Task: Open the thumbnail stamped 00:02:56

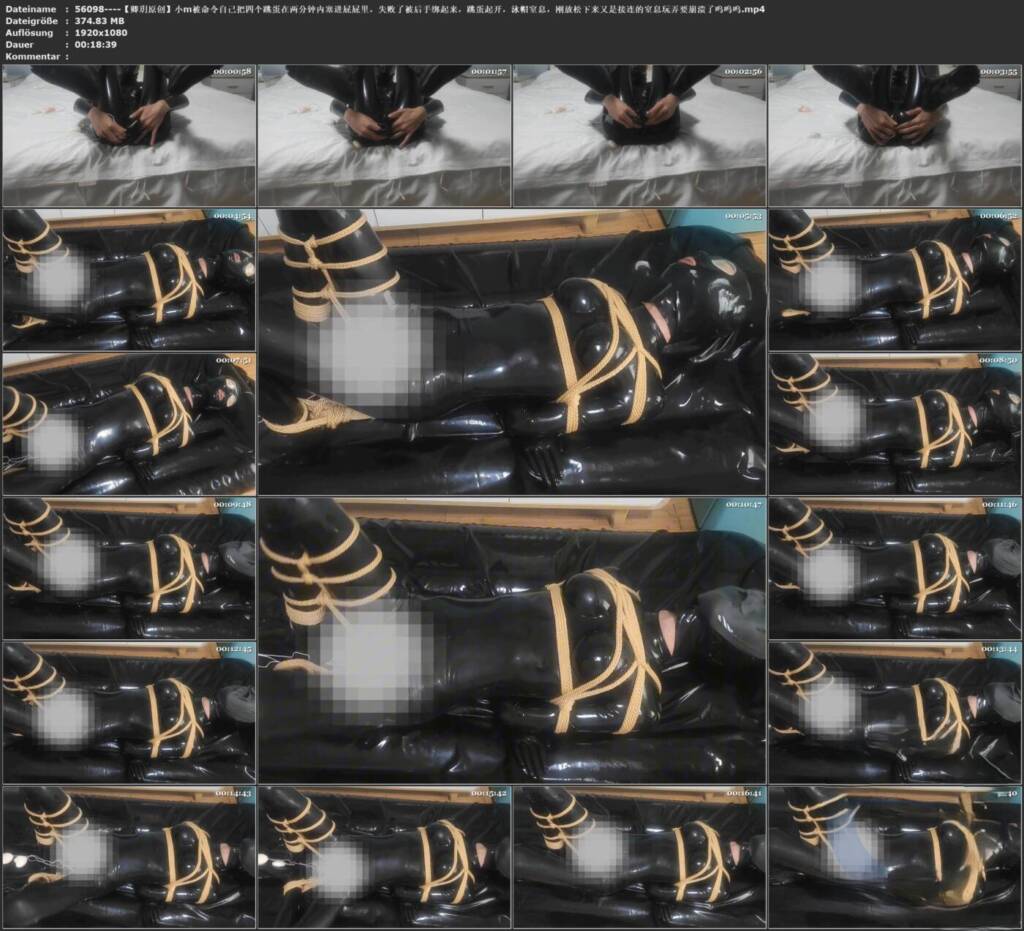Action: (x=639, y=135)
